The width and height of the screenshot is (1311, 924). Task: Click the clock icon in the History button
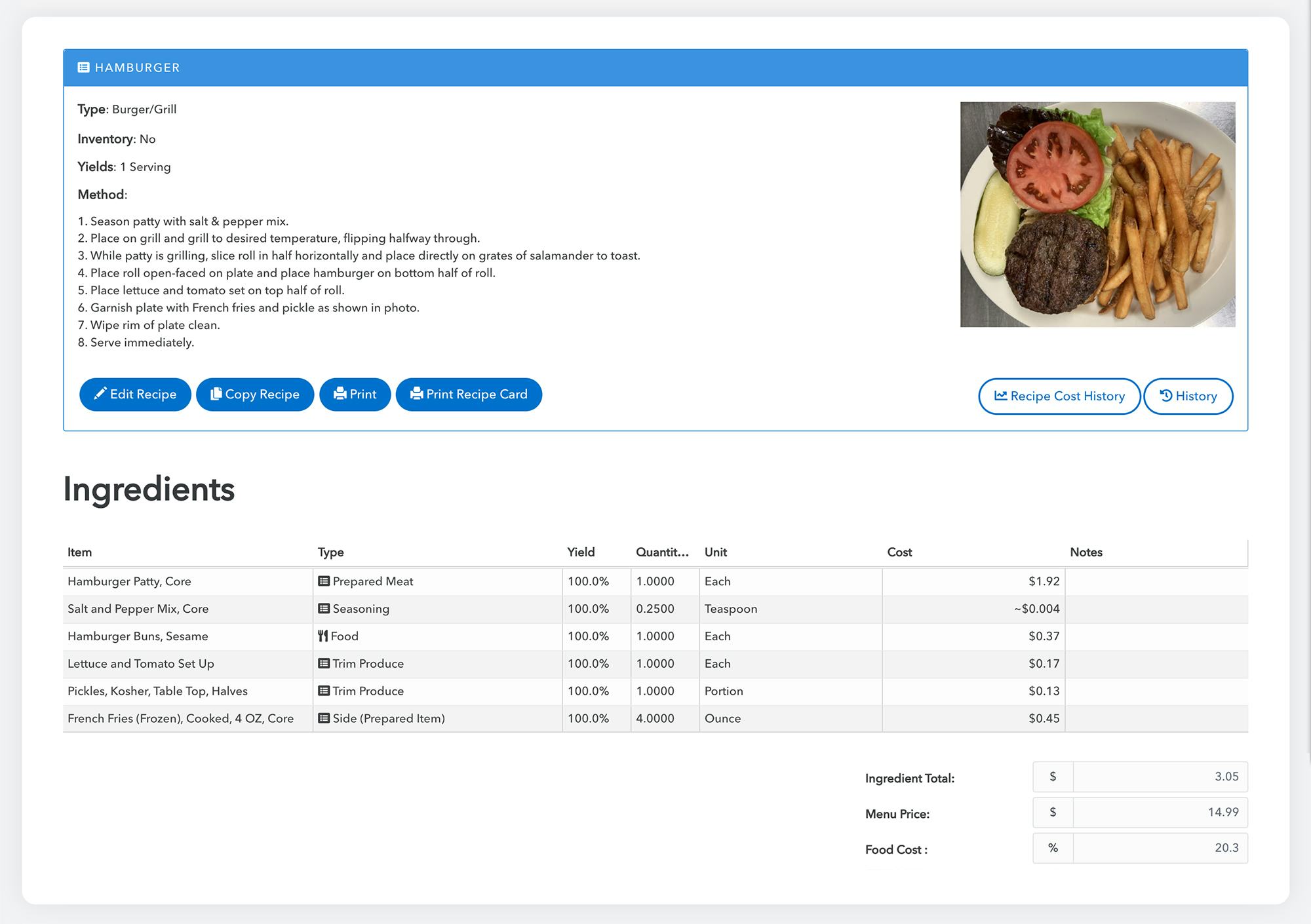tap(1167, 396)
